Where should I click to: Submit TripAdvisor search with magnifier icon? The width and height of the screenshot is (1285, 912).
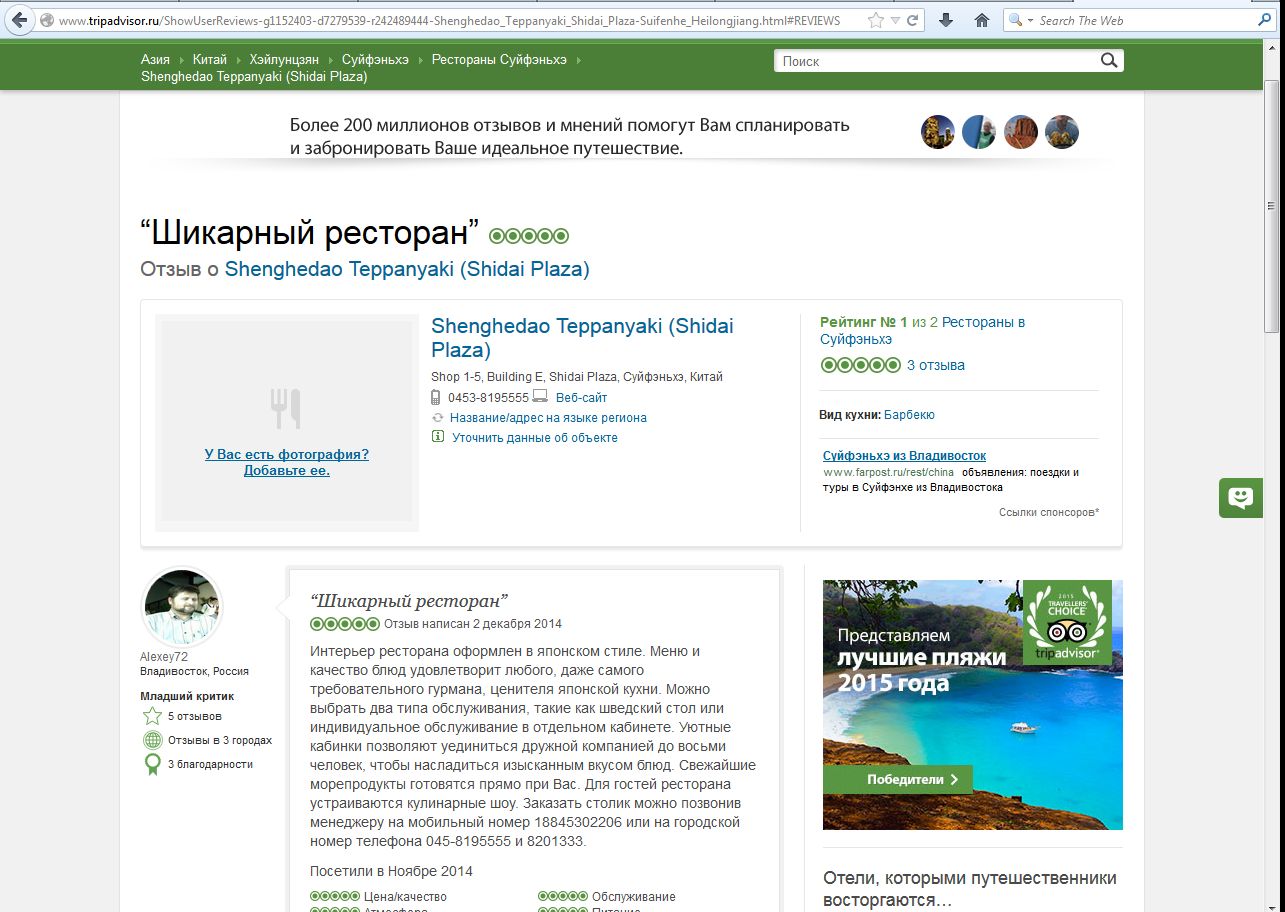click(1109, 61)
